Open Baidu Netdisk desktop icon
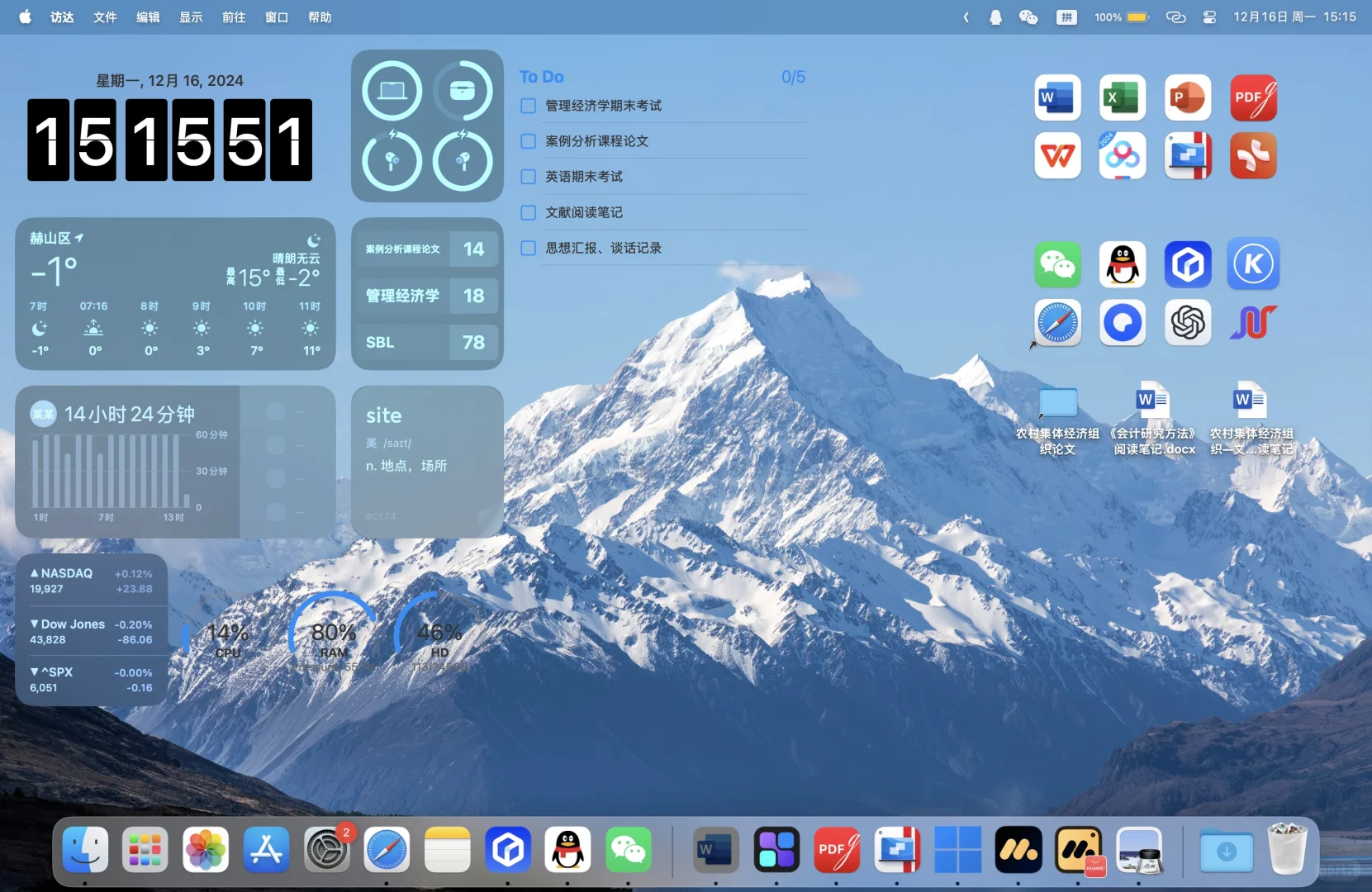 point(1123,155)
